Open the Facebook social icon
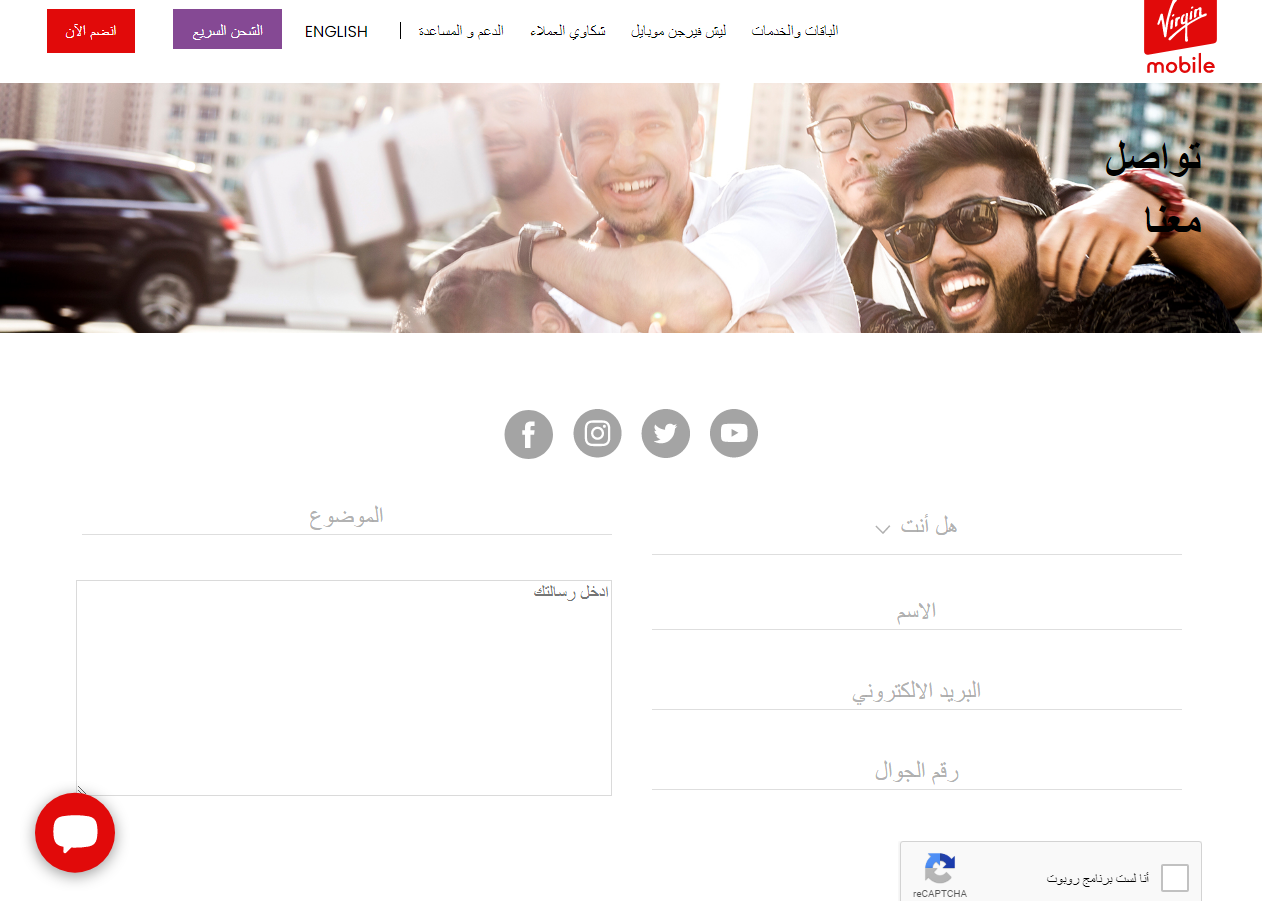 pos(529,434)
